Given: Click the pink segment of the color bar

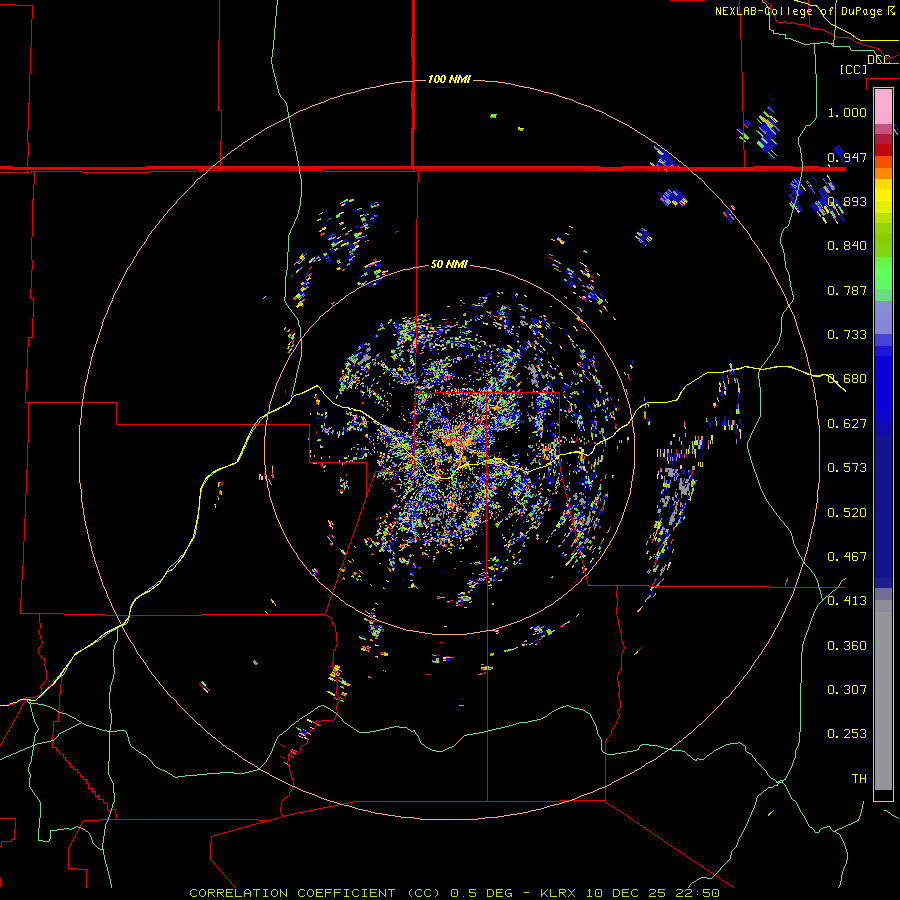Looking at the screenshot, I should tap(883, 107).
